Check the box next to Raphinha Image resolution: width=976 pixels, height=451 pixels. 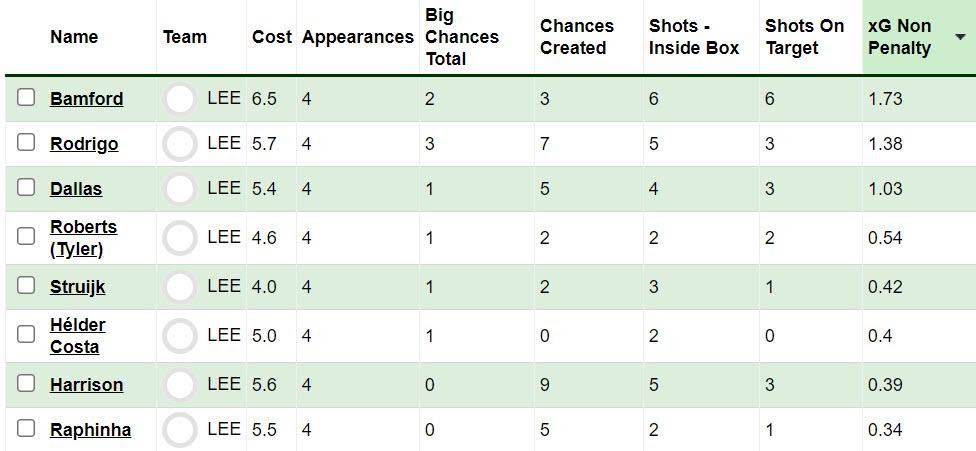pos(26,429)
